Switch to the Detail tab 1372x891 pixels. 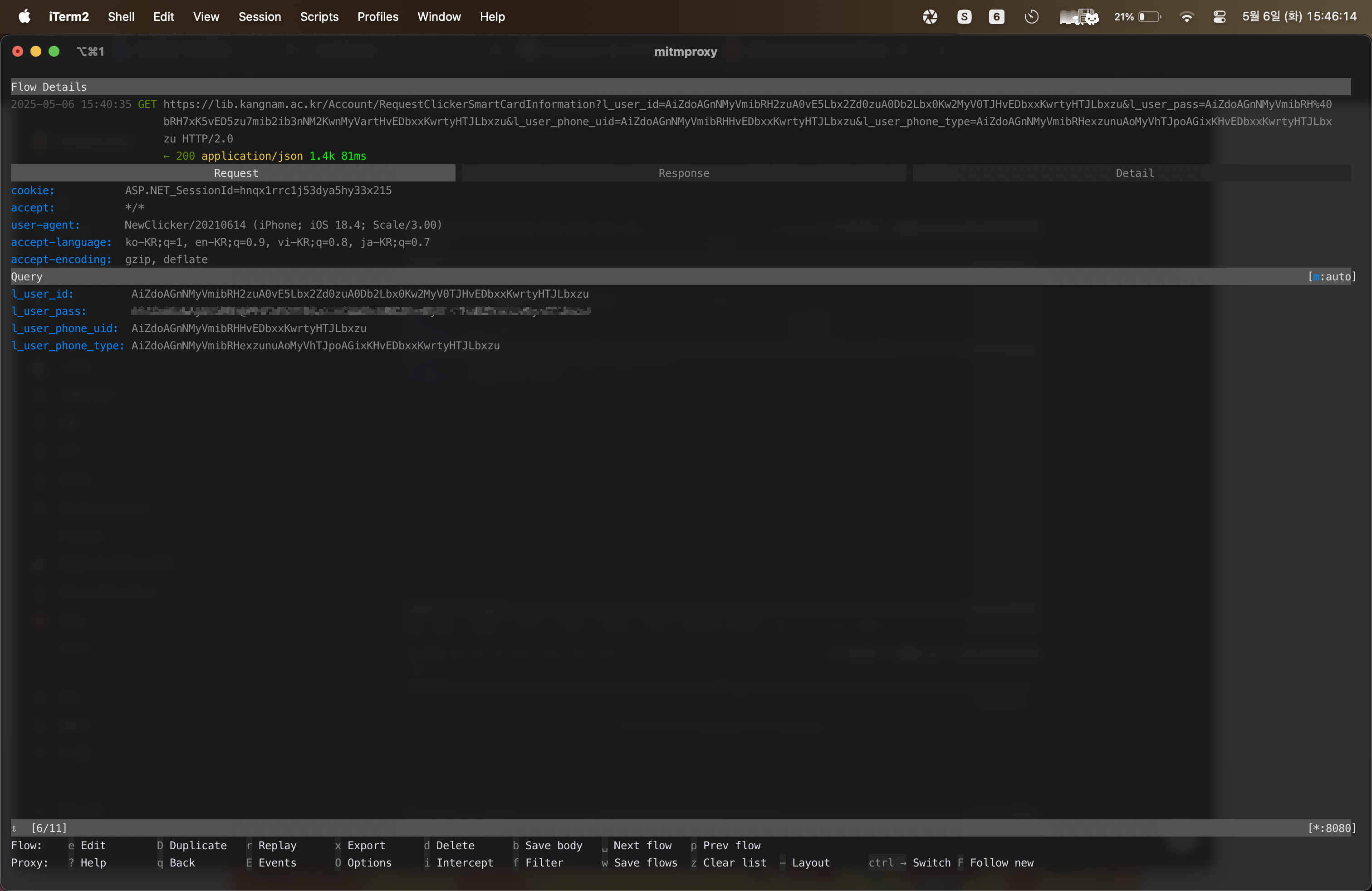(1134, 173)
